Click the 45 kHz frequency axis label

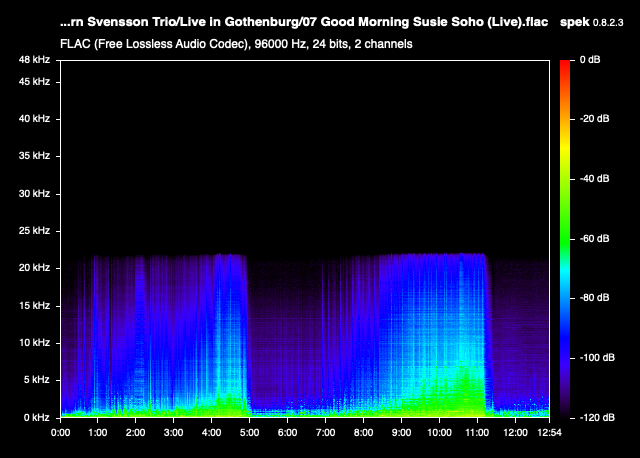pyautogui.click(x=34, y=82)
